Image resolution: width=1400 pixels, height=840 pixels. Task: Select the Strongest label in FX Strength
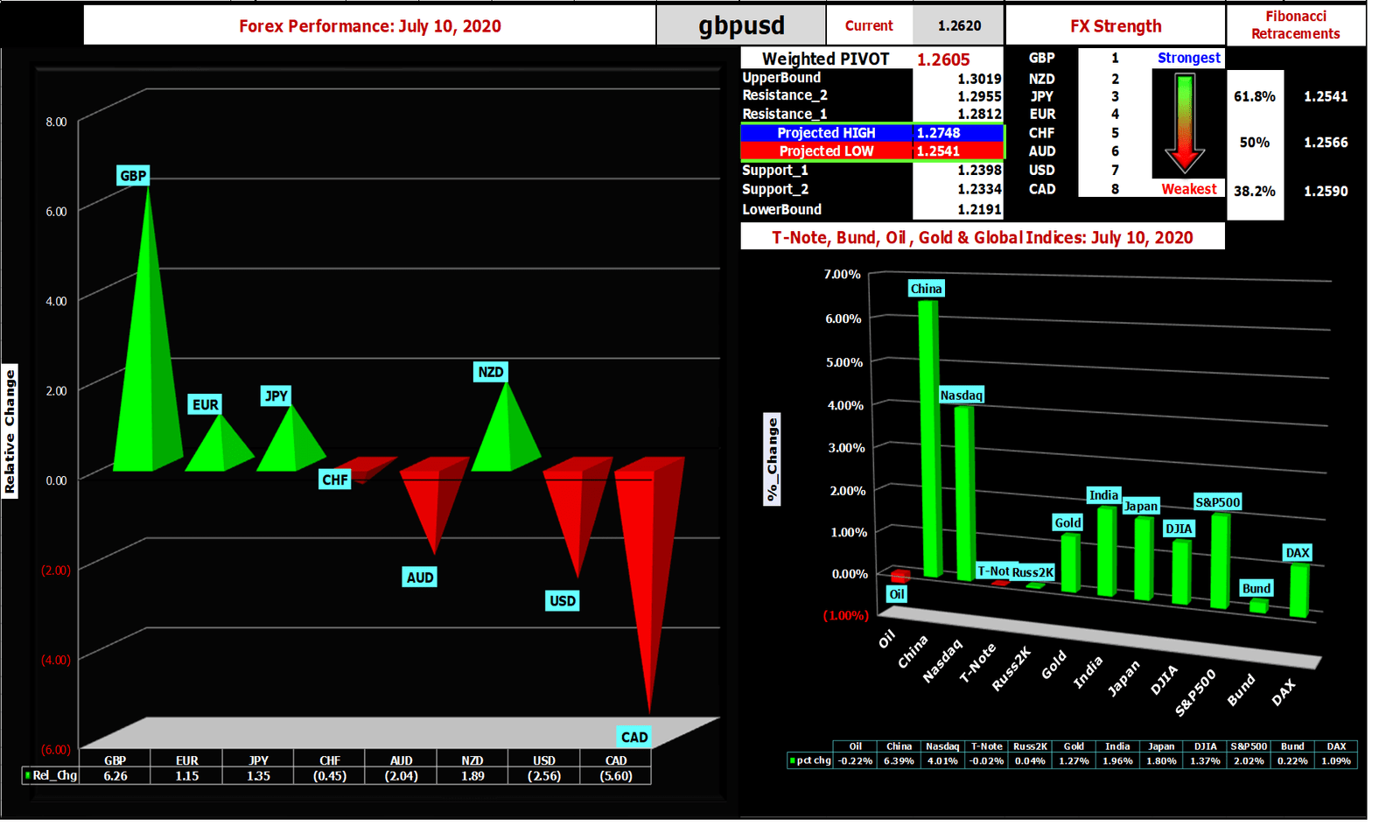click(x=1188, y=58)
